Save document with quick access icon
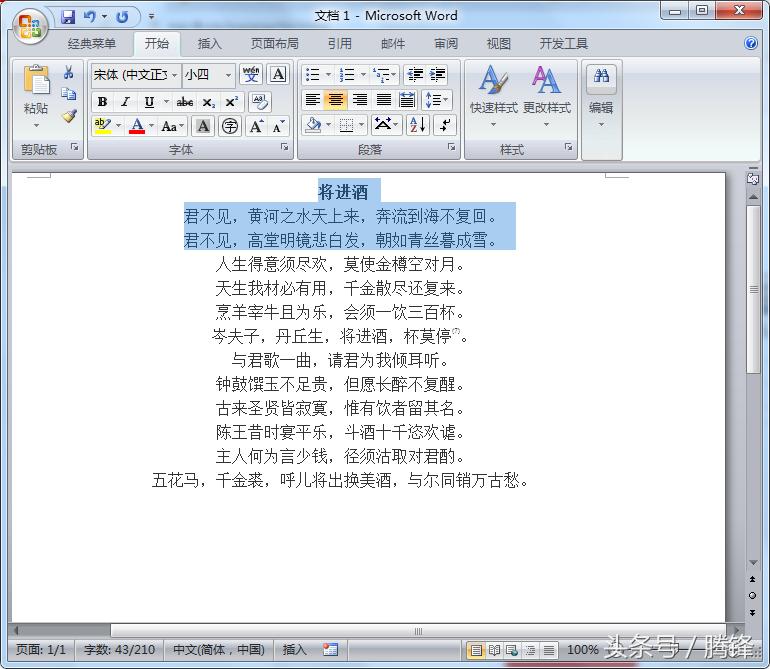This screenshot has width=770, height=669. (x=68, y=17)
